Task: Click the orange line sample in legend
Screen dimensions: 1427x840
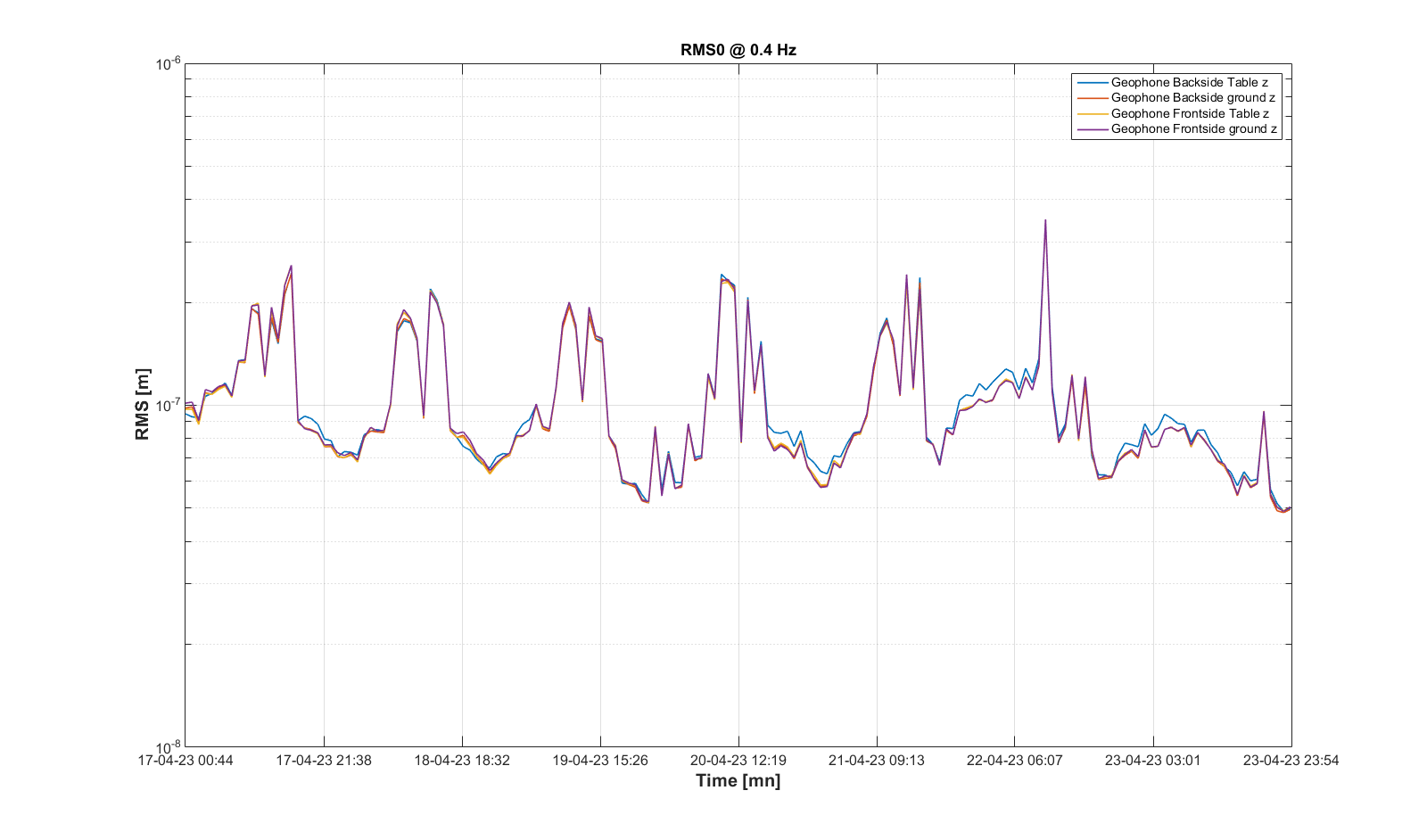Action: coord(1092,98)
